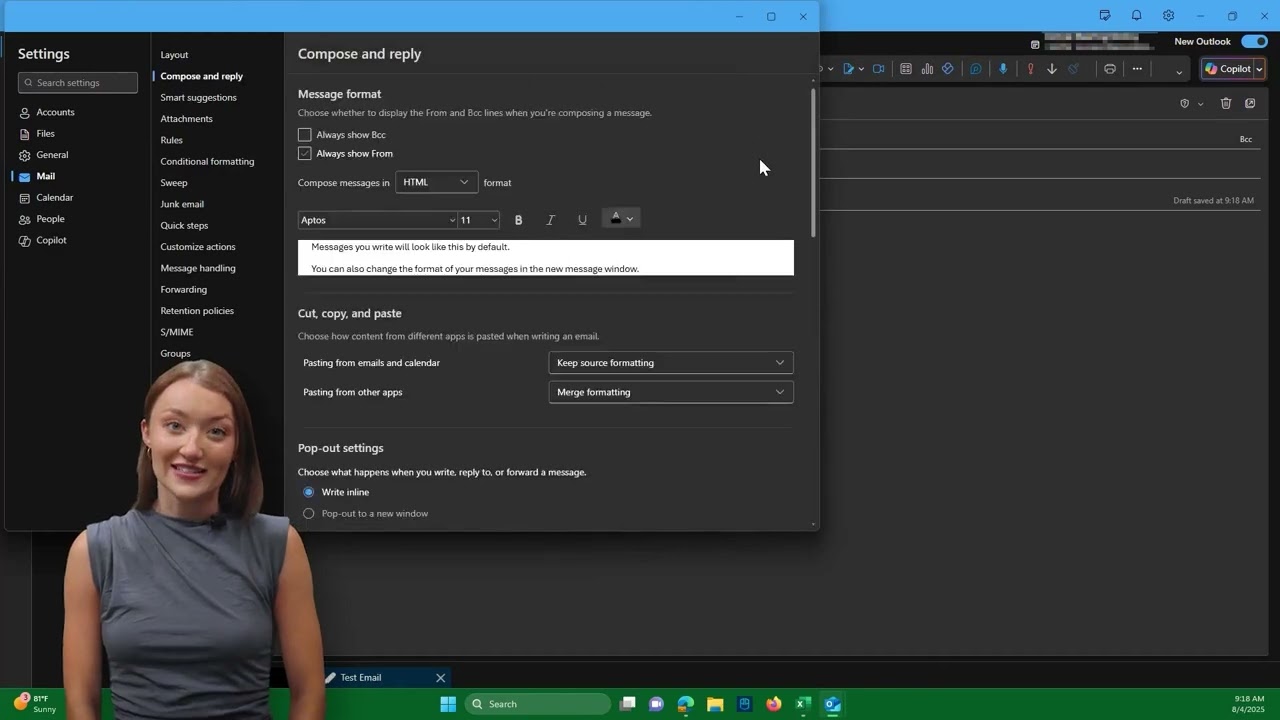Viewport: 1280px width, 720px height.
Task: Click the Dictate microphone icon
Action: tap(1003, 69)
